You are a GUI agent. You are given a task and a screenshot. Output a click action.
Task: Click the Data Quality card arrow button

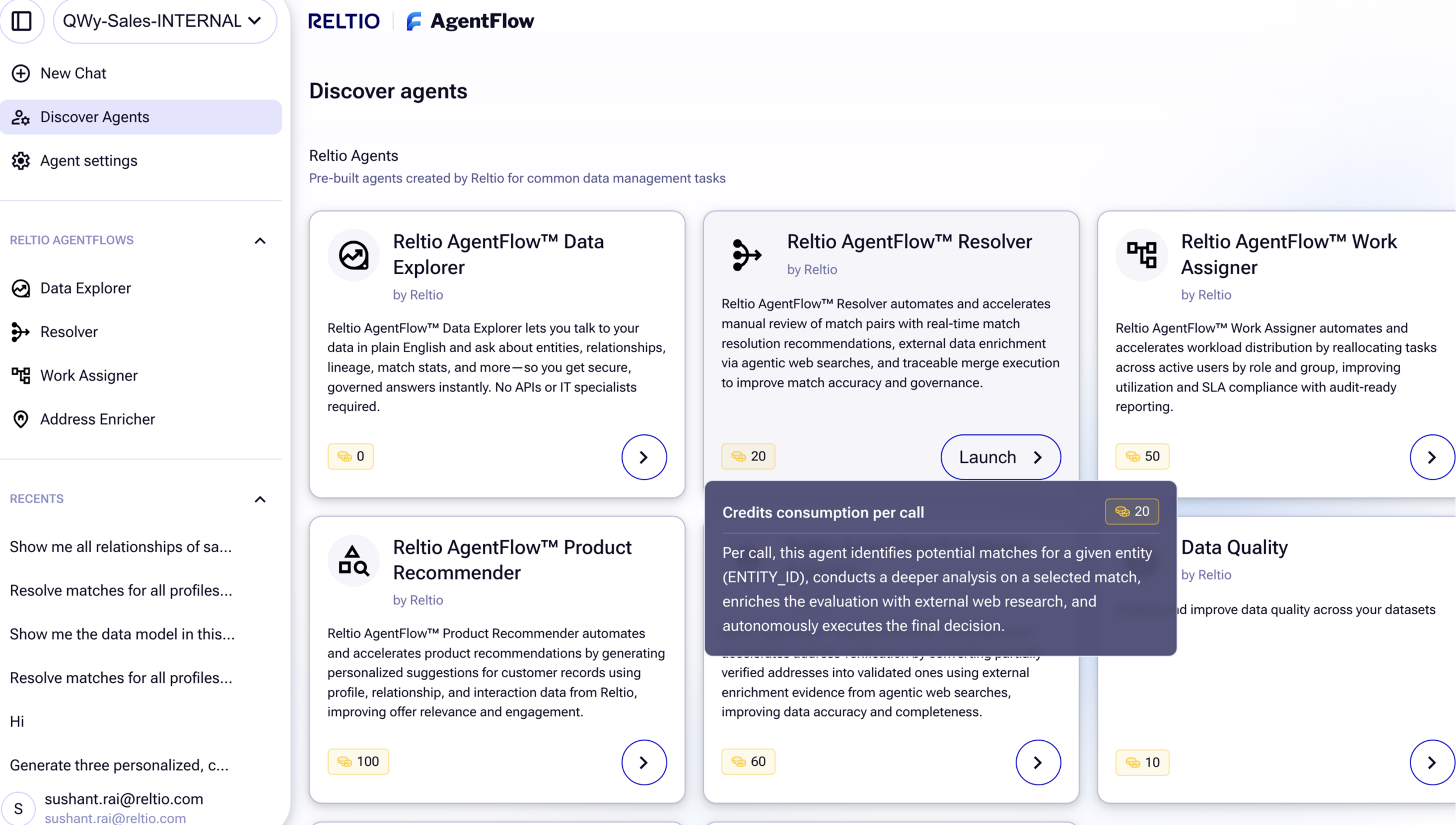(1431, 762)
